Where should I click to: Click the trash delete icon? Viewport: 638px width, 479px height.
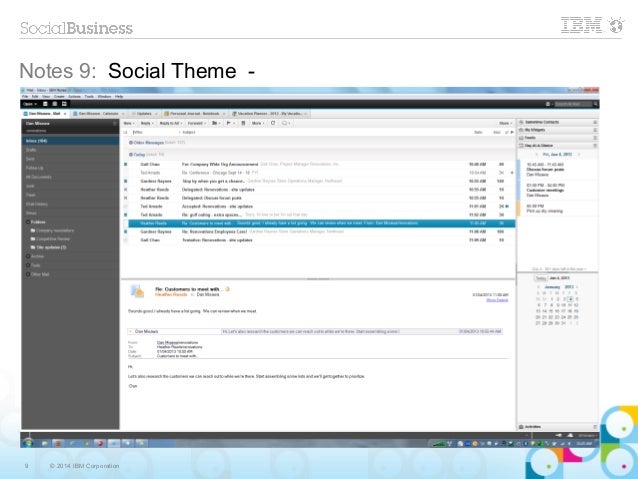point(243,123)
